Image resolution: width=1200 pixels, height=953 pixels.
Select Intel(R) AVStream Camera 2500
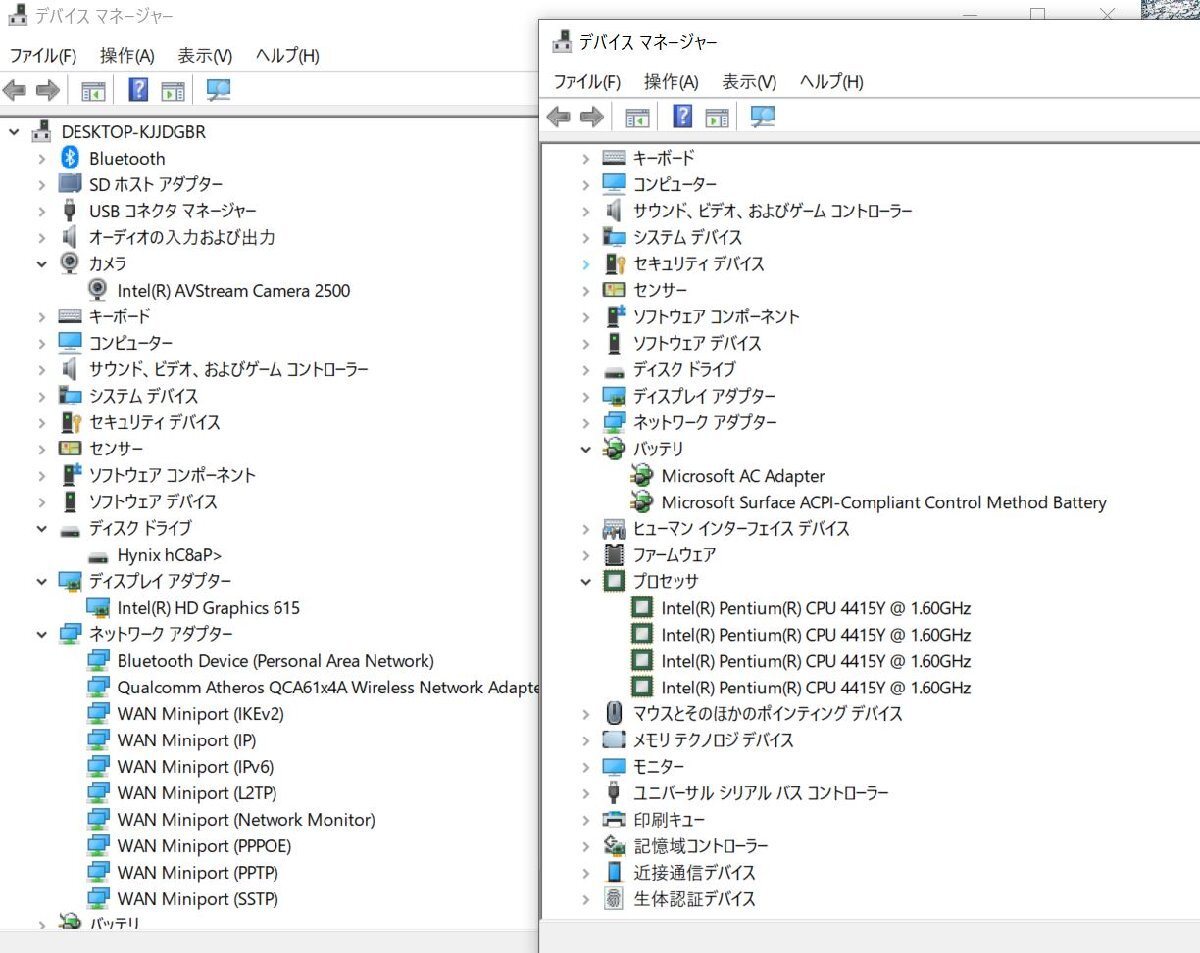[234, 290]
